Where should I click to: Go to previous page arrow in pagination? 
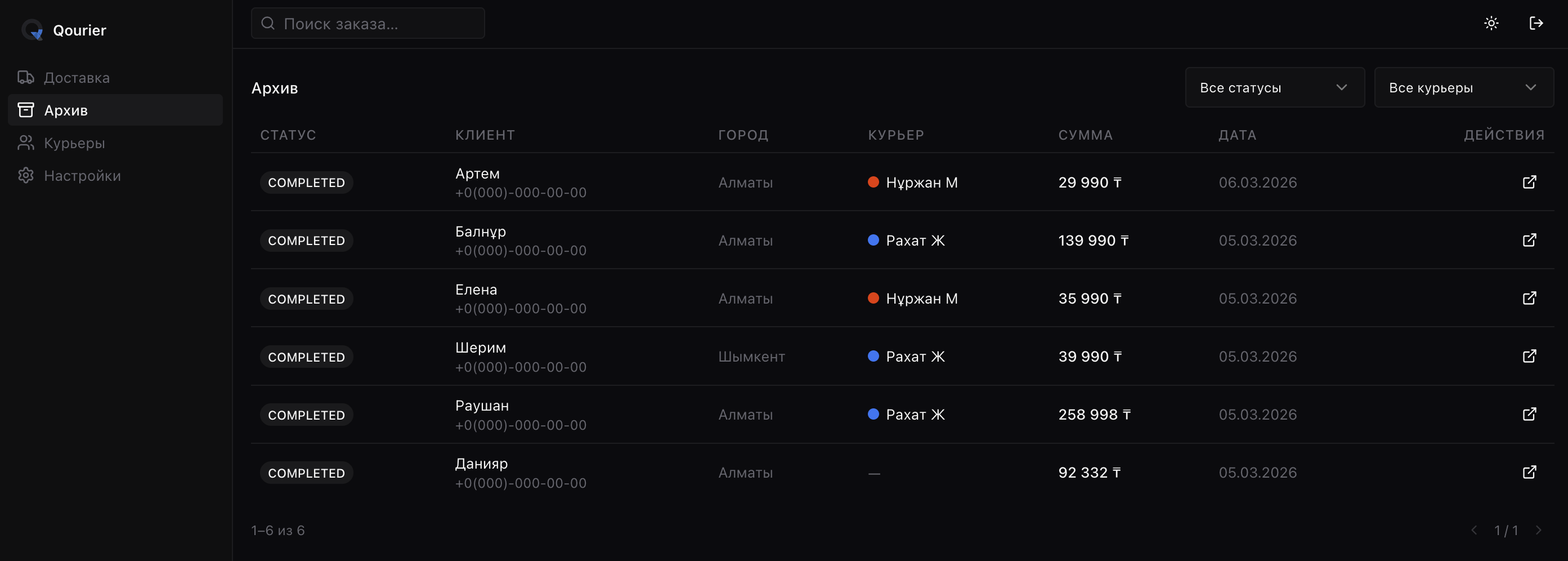pyautogui.click(x=1473, y=530)
